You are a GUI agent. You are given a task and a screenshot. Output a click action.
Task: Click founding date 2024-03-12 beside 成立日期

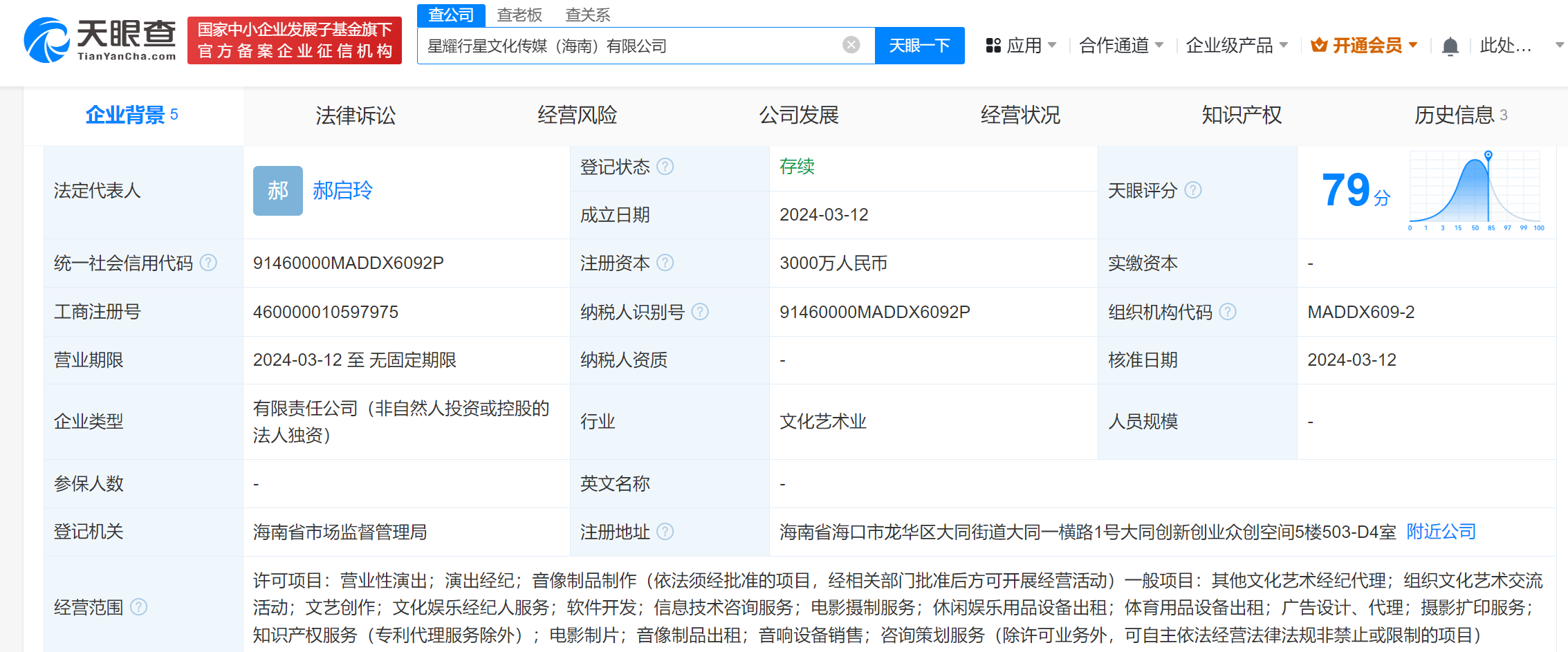point(824,215)
